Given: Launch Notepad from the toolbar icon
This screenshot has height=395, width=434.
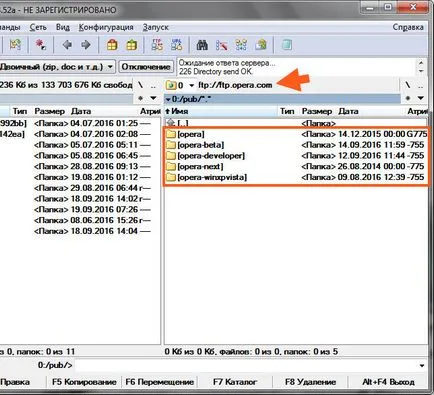Looking at the screenshot, I should click(286, 45).
